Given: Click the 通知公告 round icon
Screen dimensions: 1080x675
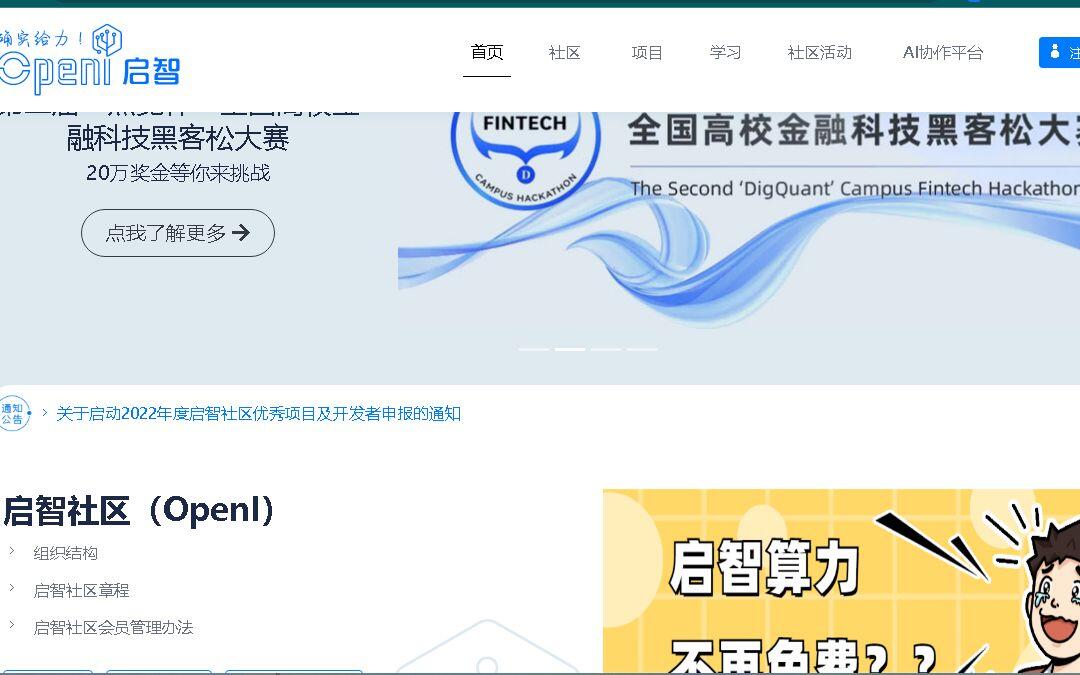Looking at the screenshot, I should click(14, 413).
